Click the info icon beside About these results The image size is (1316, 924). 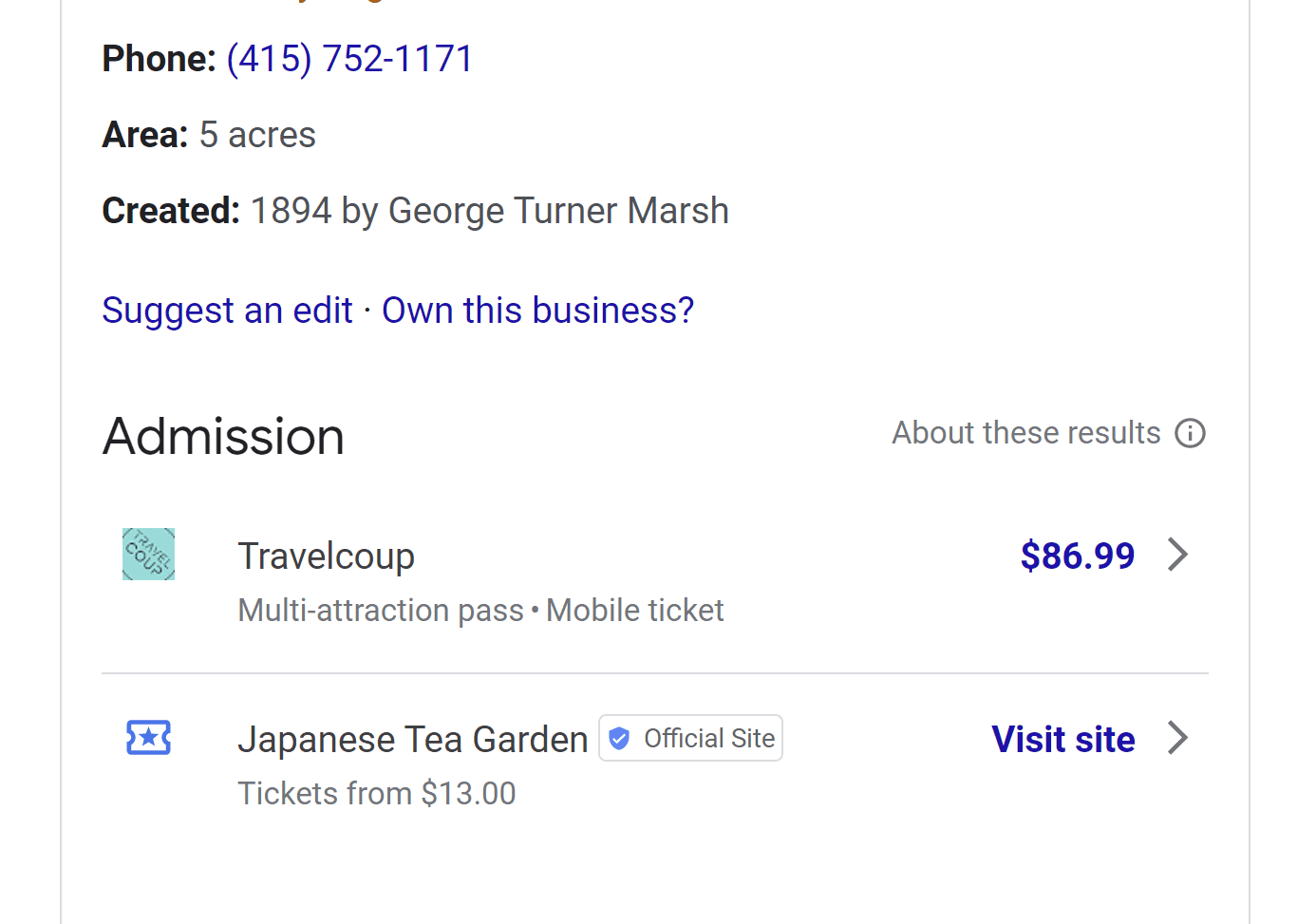coord(1190,433)
